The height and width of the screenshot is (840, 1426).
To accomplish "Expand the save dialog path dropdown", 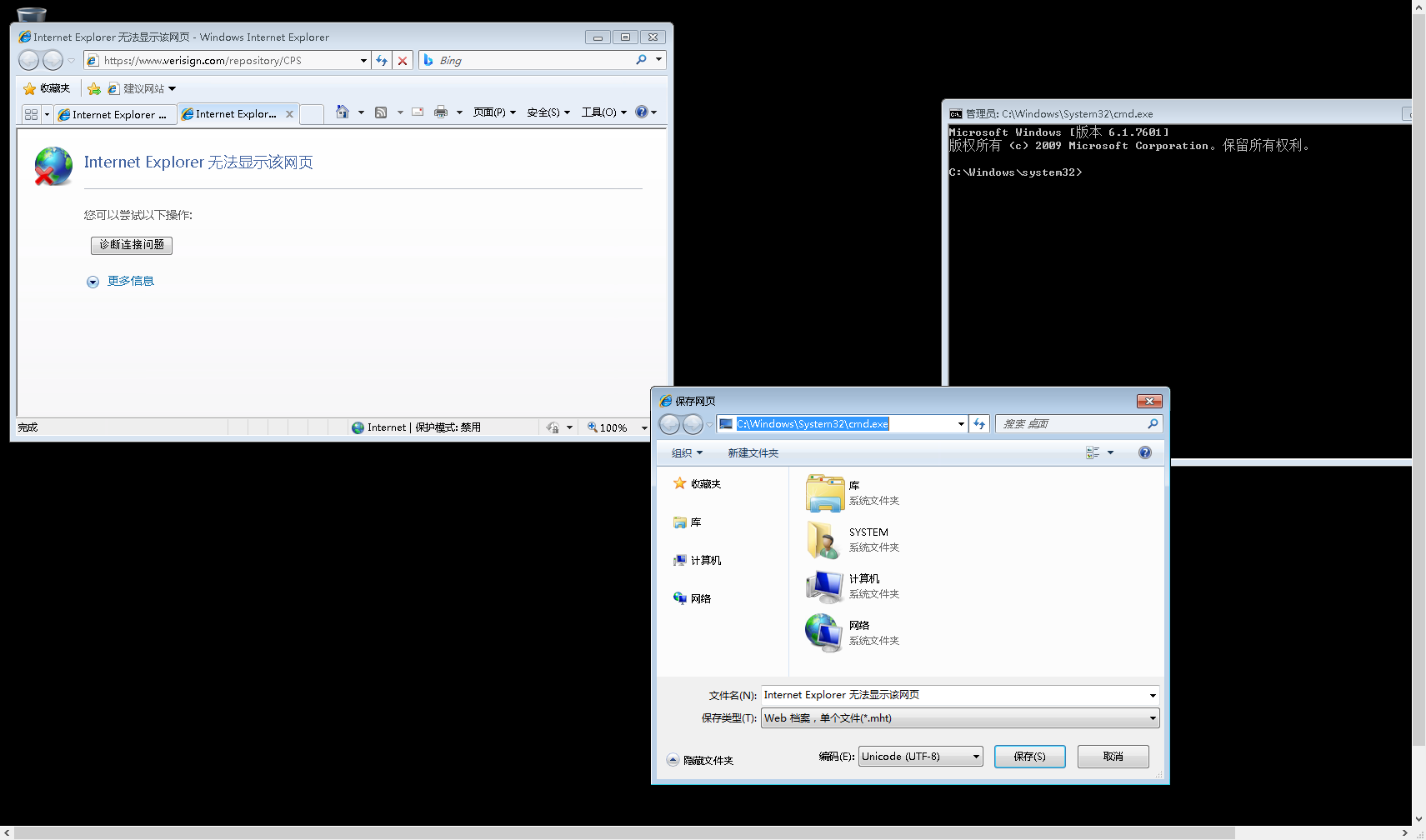I will click(961, 424).
